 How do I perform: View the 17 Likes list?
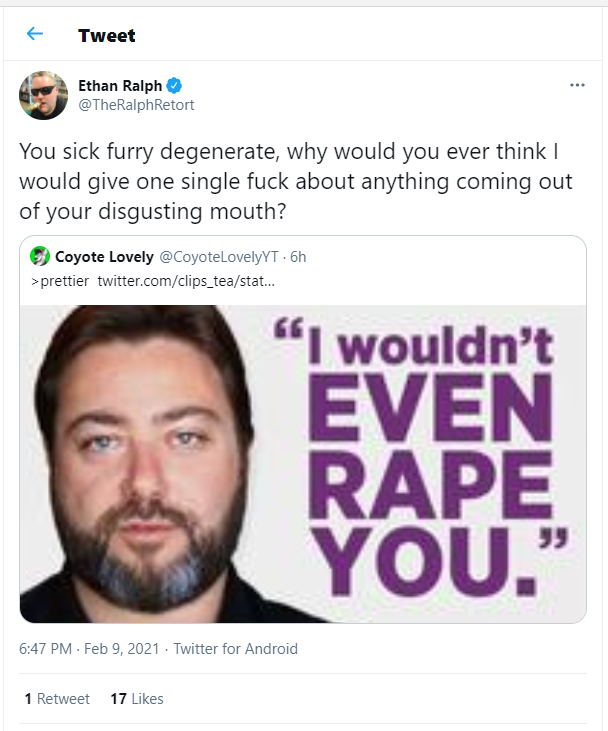(137, 698)
